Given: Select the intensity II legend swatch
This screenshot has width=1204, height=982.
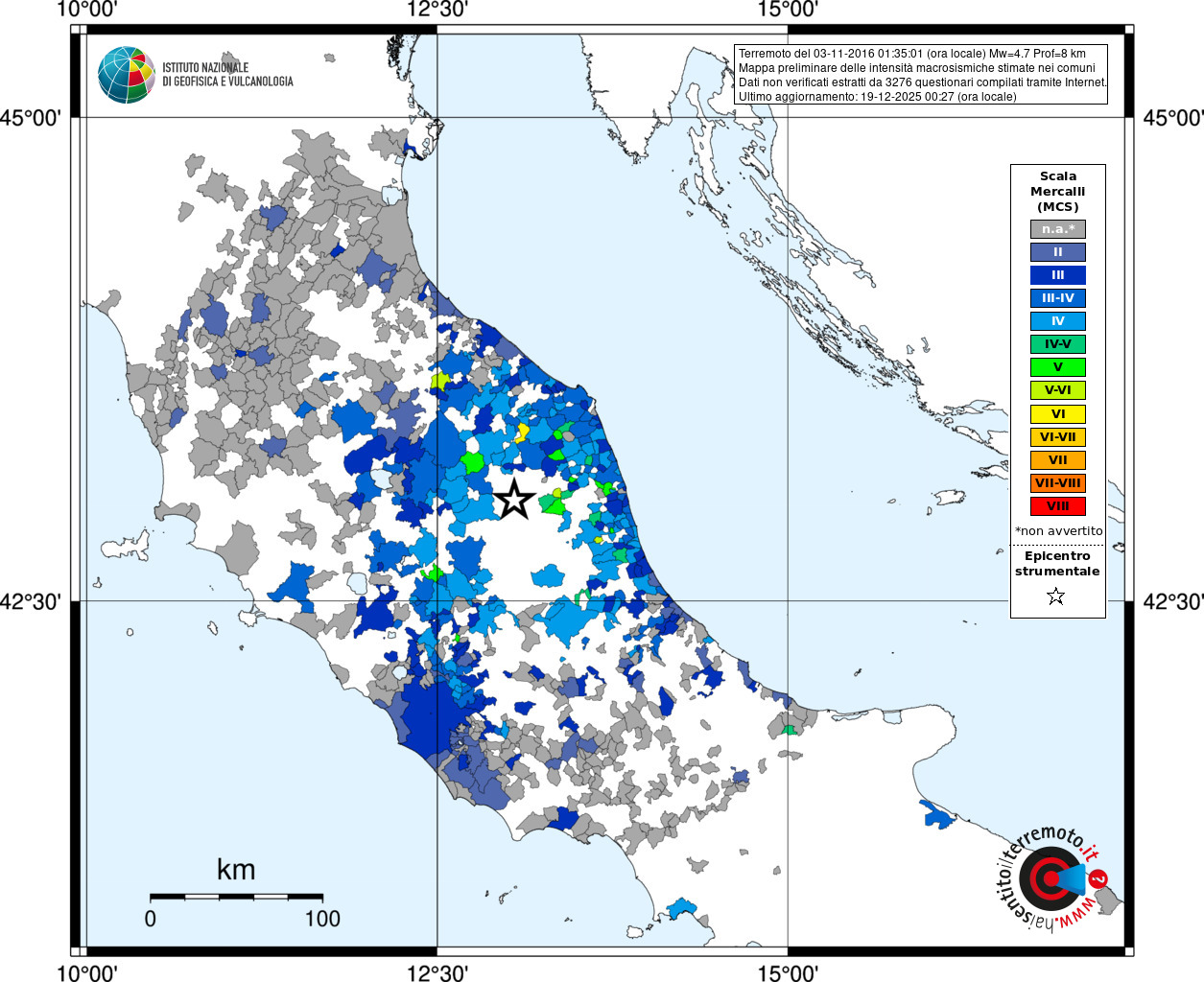Looking at the screenshot, I should (x=1058, y=252).
